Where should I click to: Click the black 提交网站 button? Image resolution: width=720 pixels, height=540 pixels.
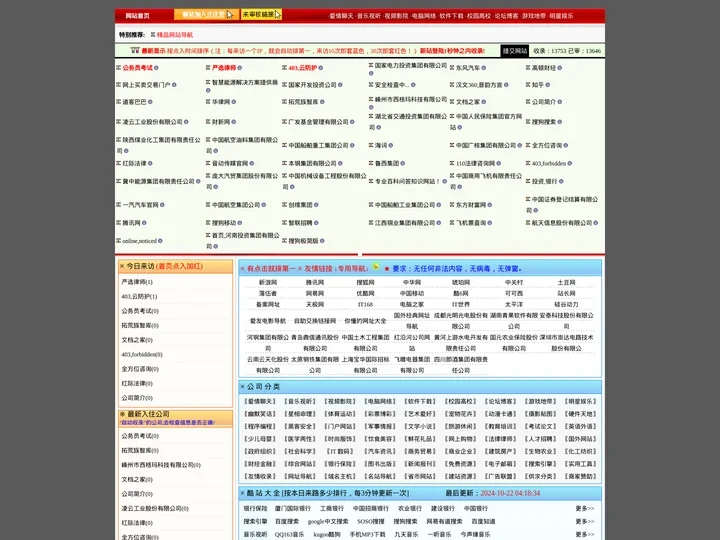514,51
